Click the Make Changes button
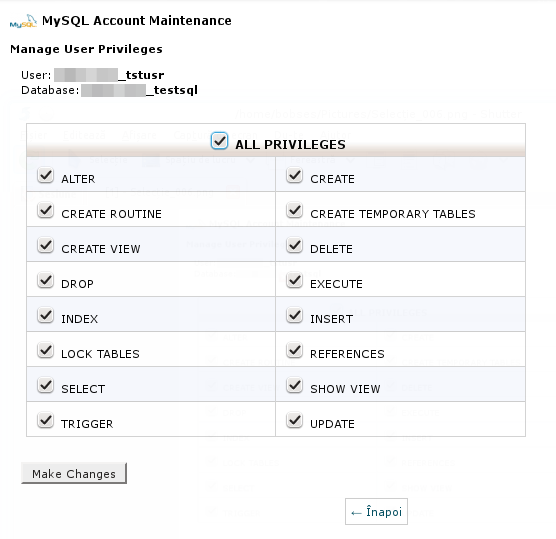 (x=74, y=473)
